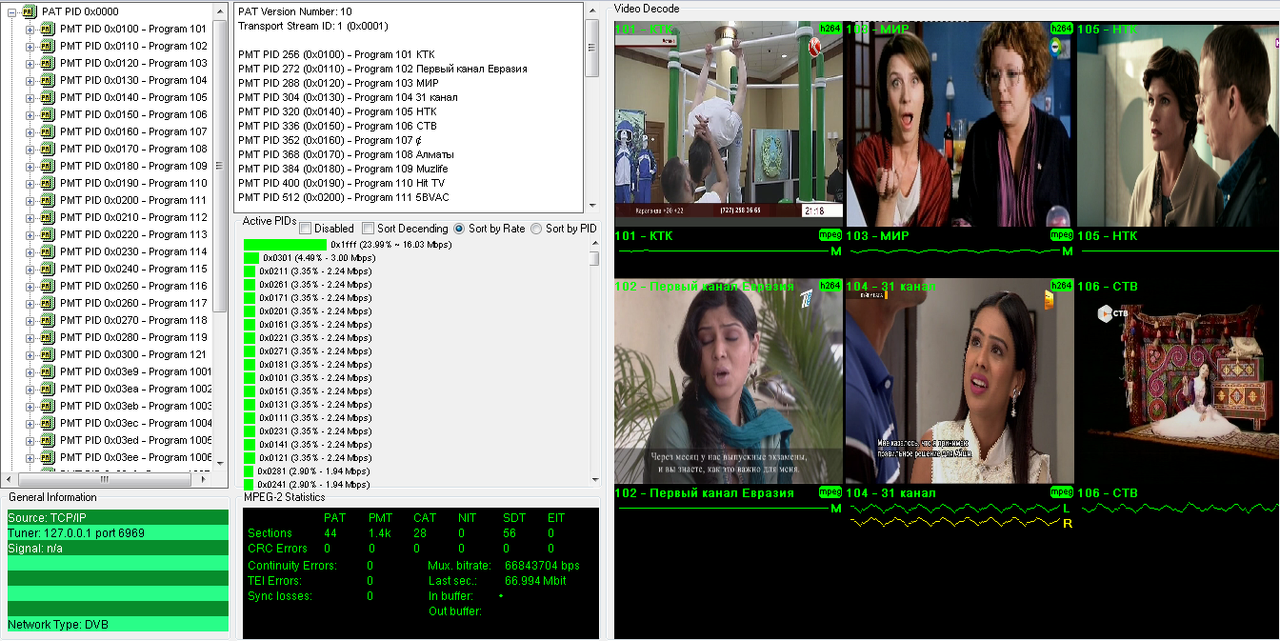The image size is (1280, 641).
Task: Click the PSI icon beside PAT PID 0x0000
Action: point(29,11)
